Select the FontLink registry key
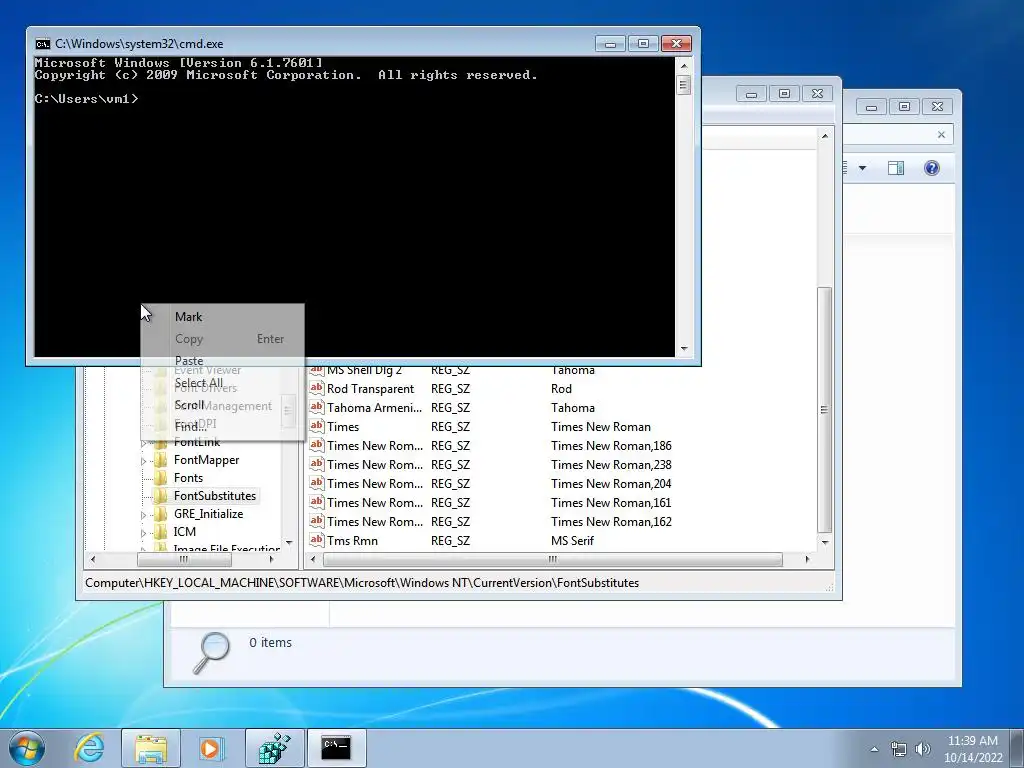The image size is (1024, 768). 197,443
